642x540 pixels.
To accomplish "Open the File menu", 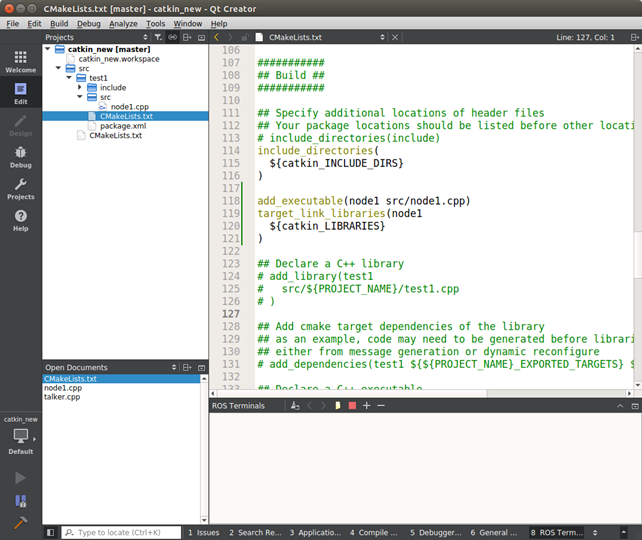I will [13, 23].
